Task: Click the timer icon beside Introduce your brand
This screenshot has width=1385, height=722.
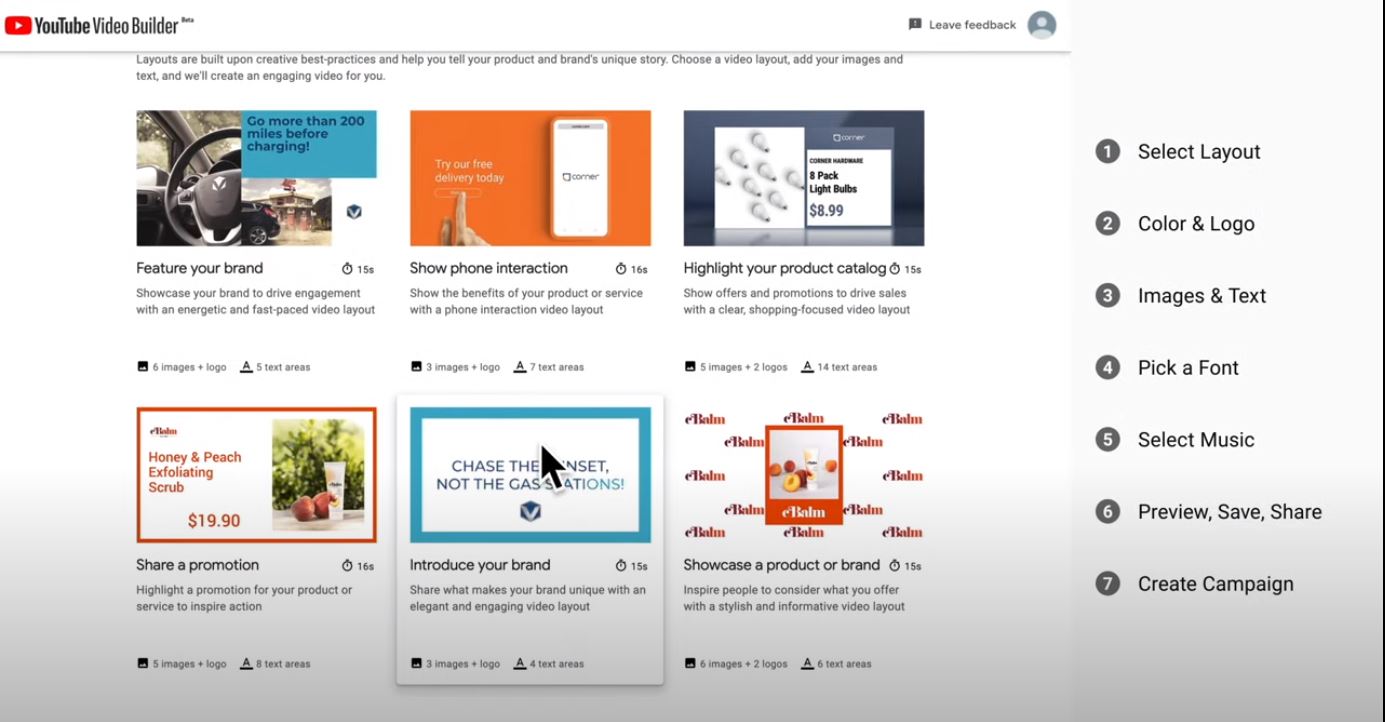Action: pyautogui.click(x=621, y=566)
